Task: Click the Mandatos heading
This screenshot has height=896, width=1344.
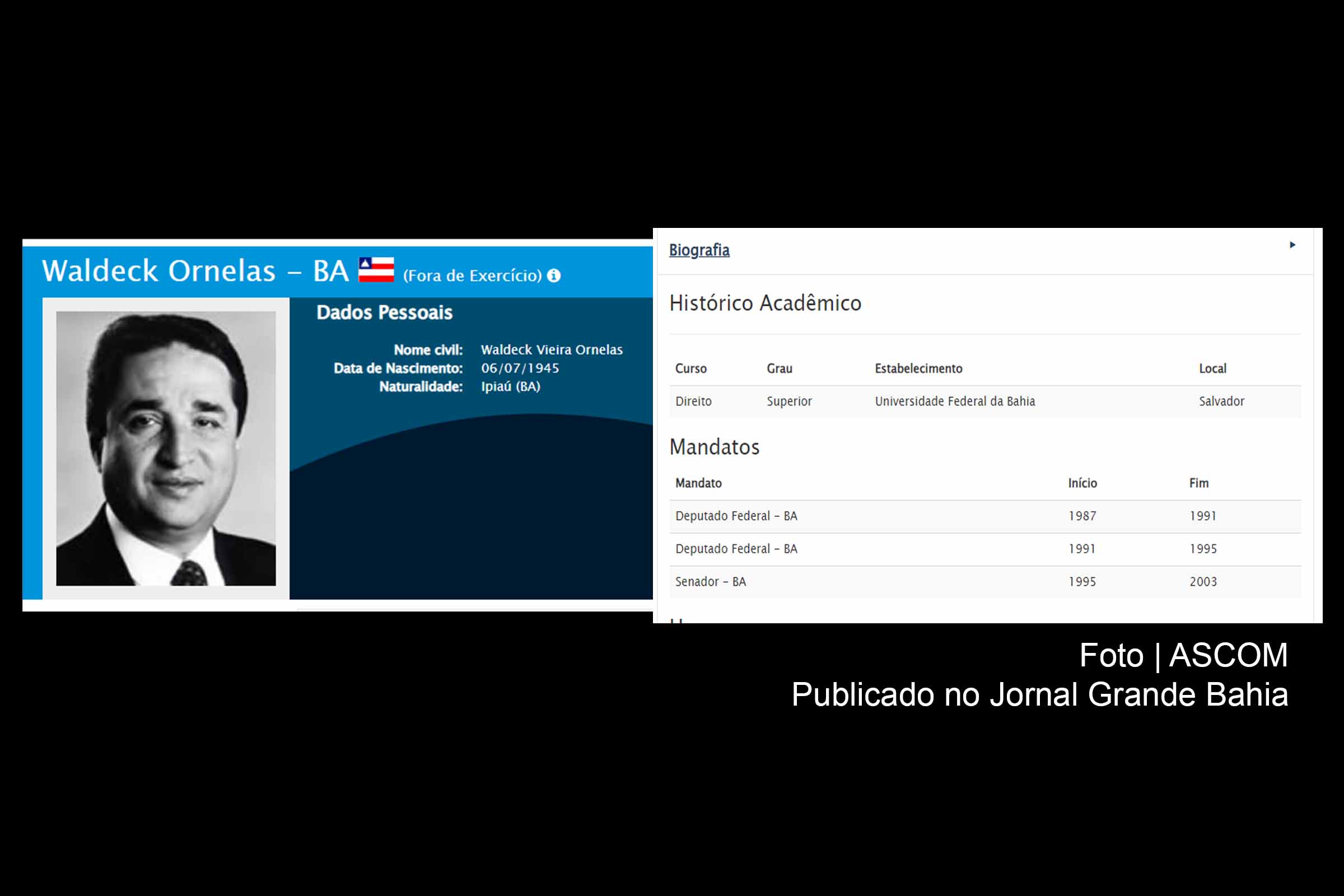Action: (715, 447)
